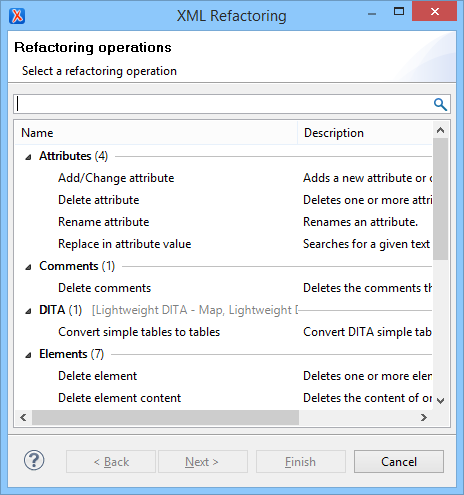Click the Finish button
The width and height of the screenshot is (464, 495).
(301, 462)
